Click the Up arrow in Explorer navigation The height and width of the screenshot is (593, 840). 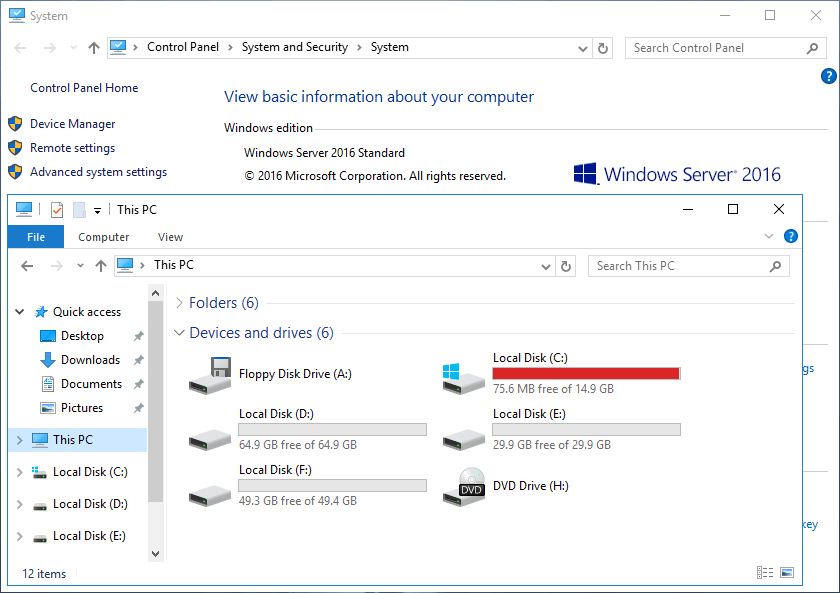tap(100, 266)
